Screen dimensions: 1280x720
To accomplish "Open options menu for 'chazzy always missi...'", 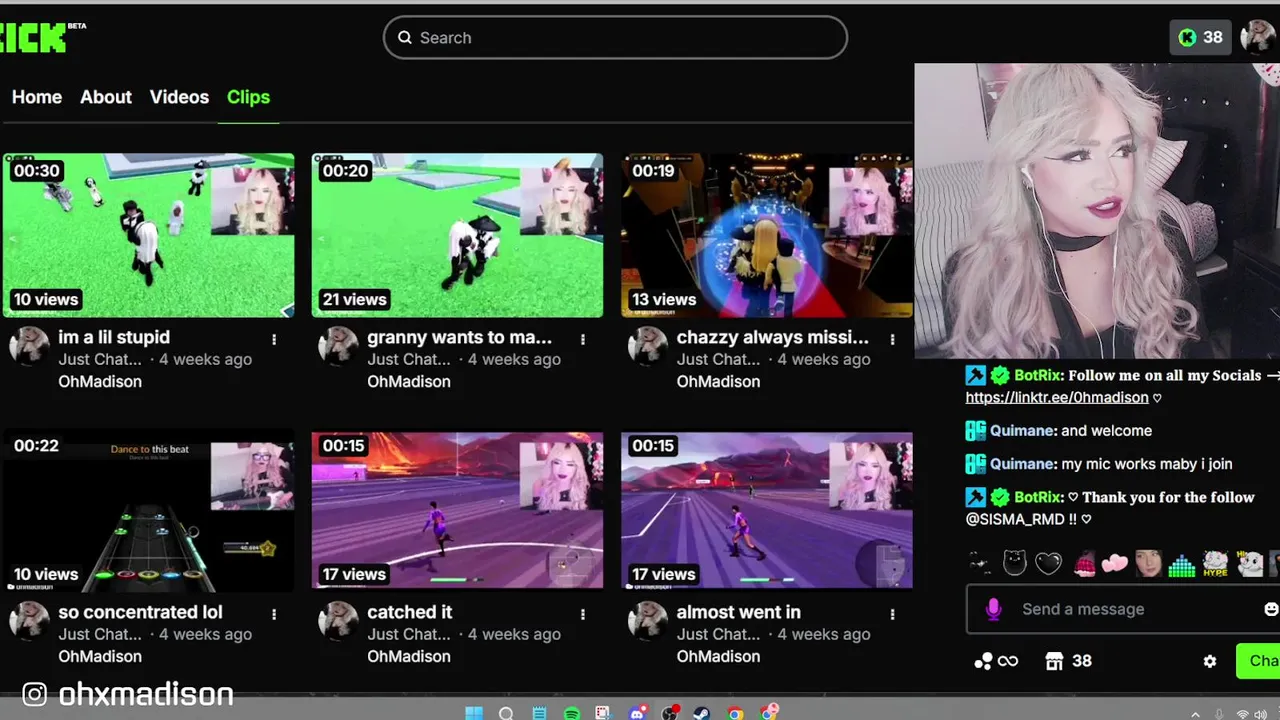I will coord(892,339).
